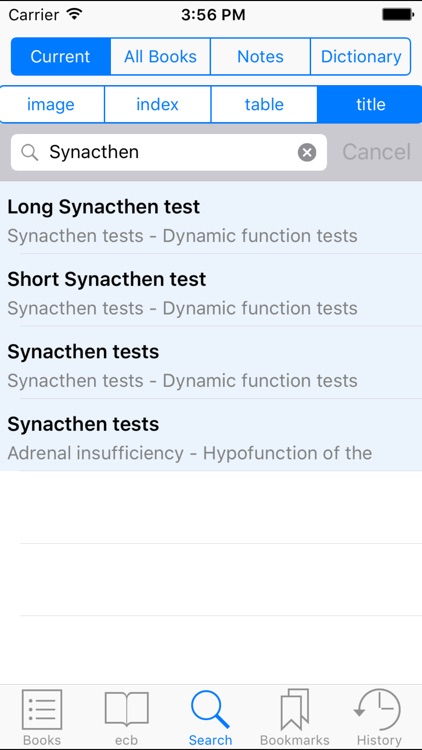
Task: Open the Books list tab icon
Action: [42, 710]
